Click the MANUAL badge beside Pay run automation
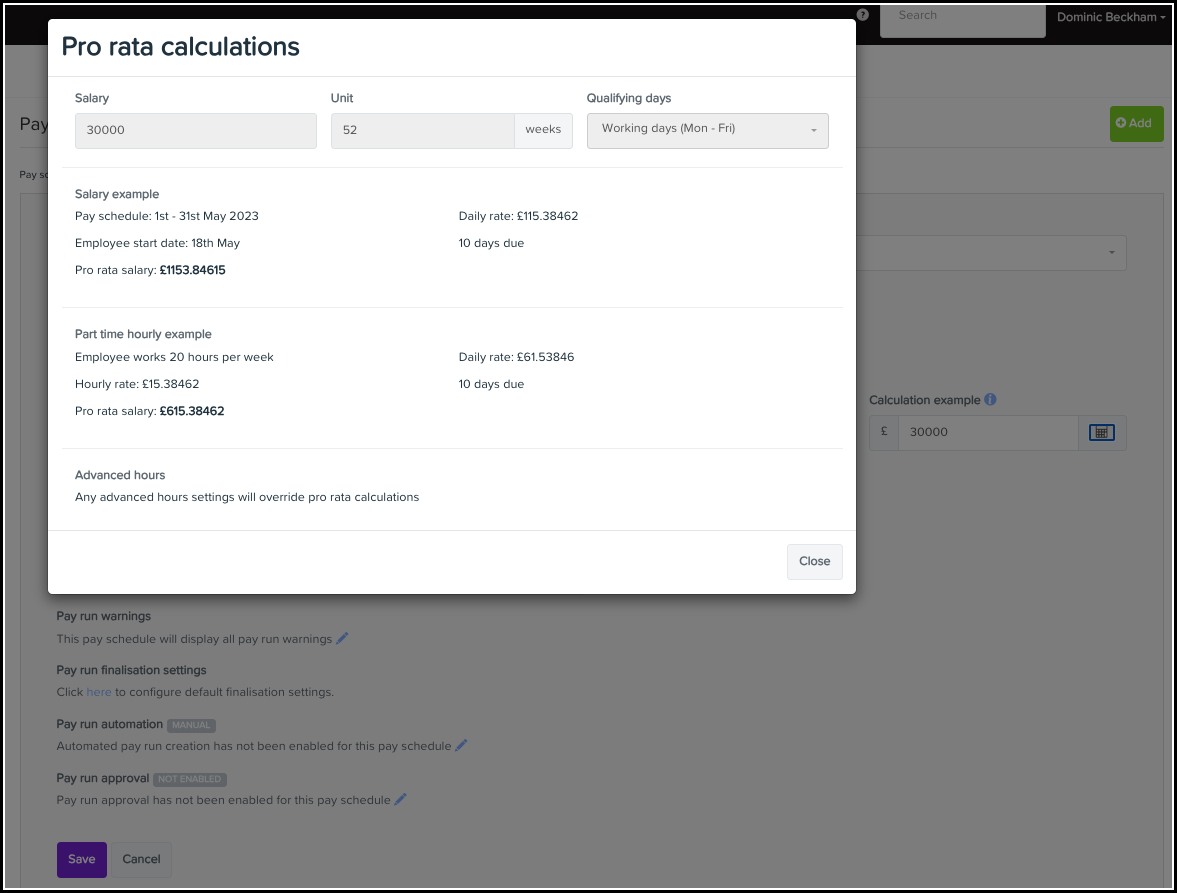Screen dimensions: 1177x893 pyautogui.click(x=191, y=725)
